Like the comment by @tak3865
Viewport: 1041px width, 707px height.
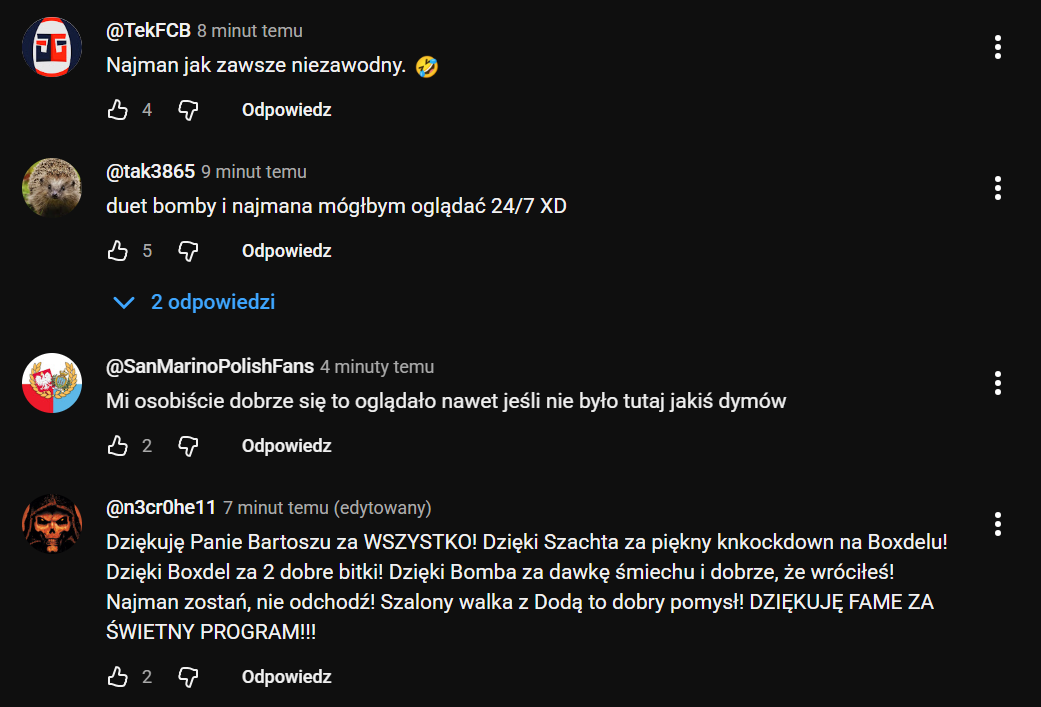118,250
